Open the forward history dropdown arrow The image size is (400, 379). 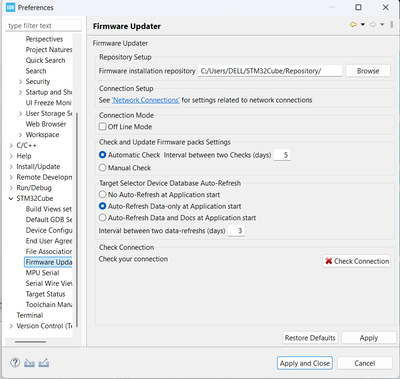click(x=382, y=25)
